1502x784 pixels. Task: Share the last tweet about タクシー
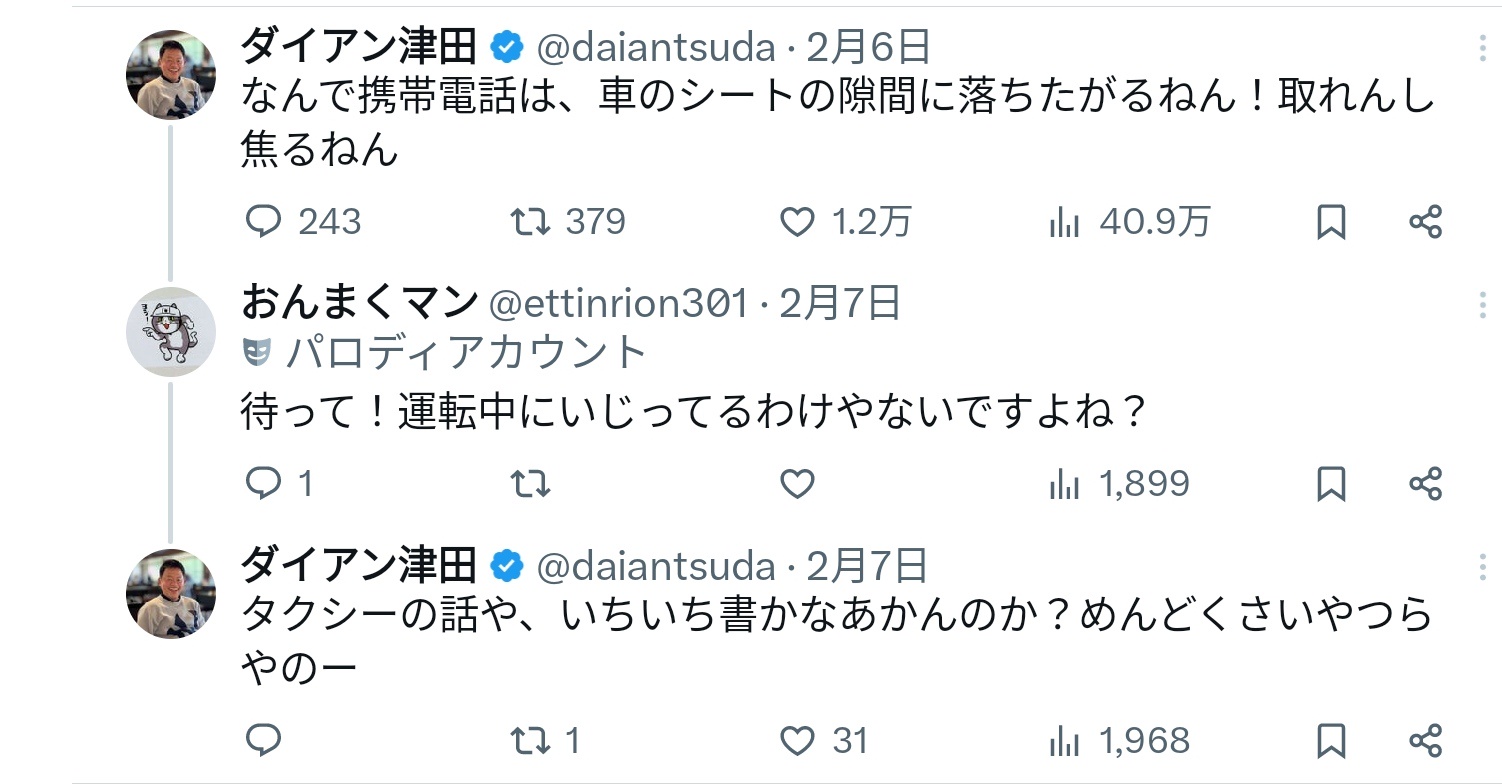click(x=1425, y=740)
